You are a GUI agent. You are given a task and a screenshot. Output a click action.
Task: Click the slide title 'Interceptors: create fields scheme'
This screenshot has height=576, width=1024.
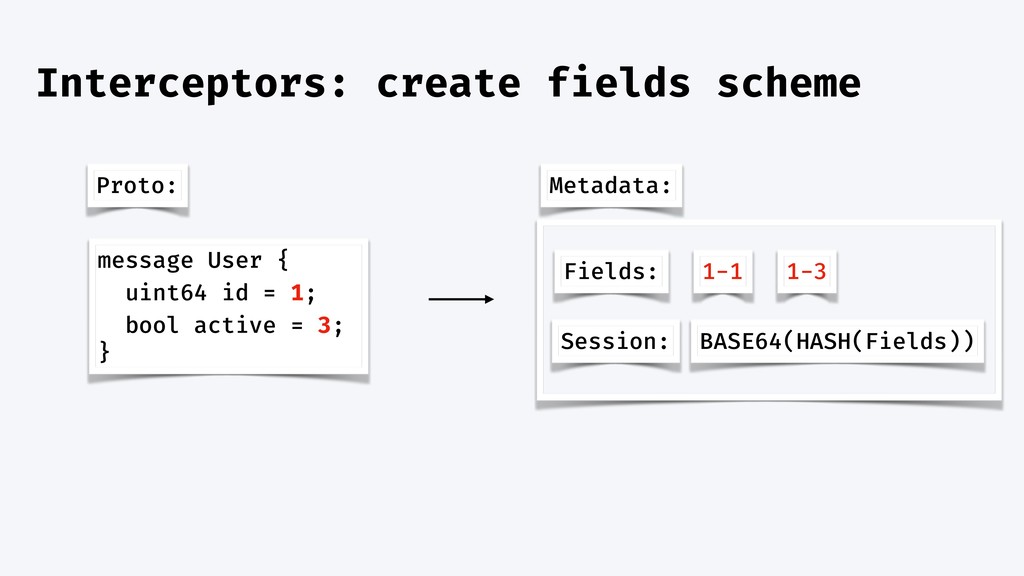point(449,84)
